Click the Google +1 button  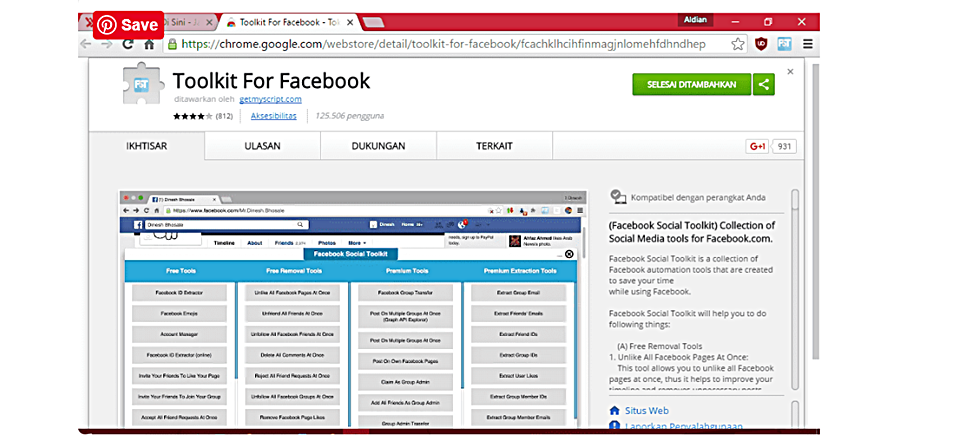[757, 147]
